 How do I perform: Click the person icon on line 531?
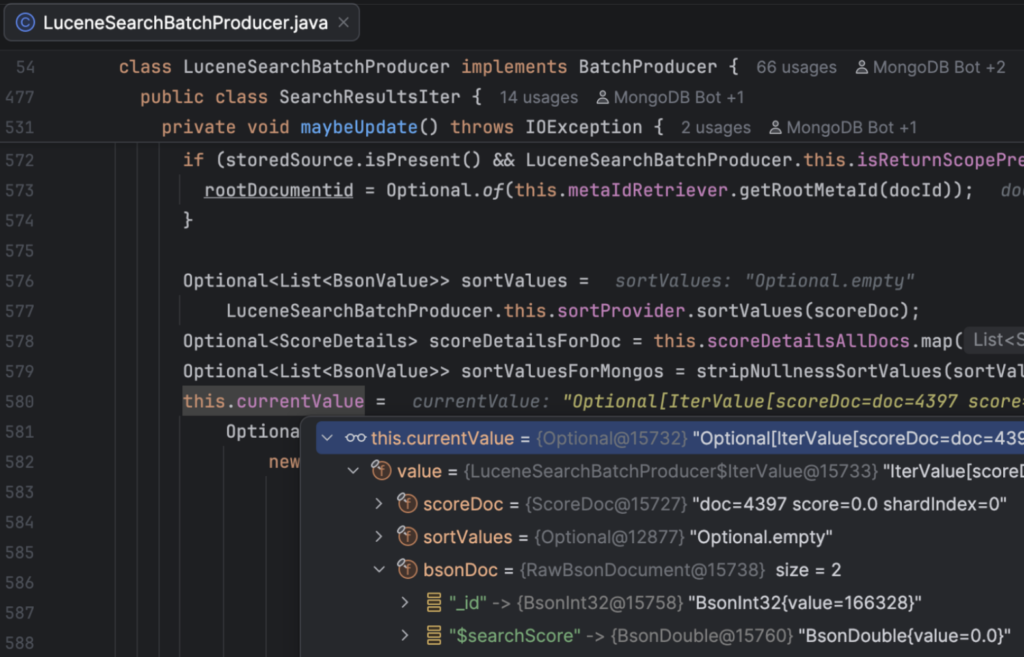pyautogui.click(x=775, y=127)
